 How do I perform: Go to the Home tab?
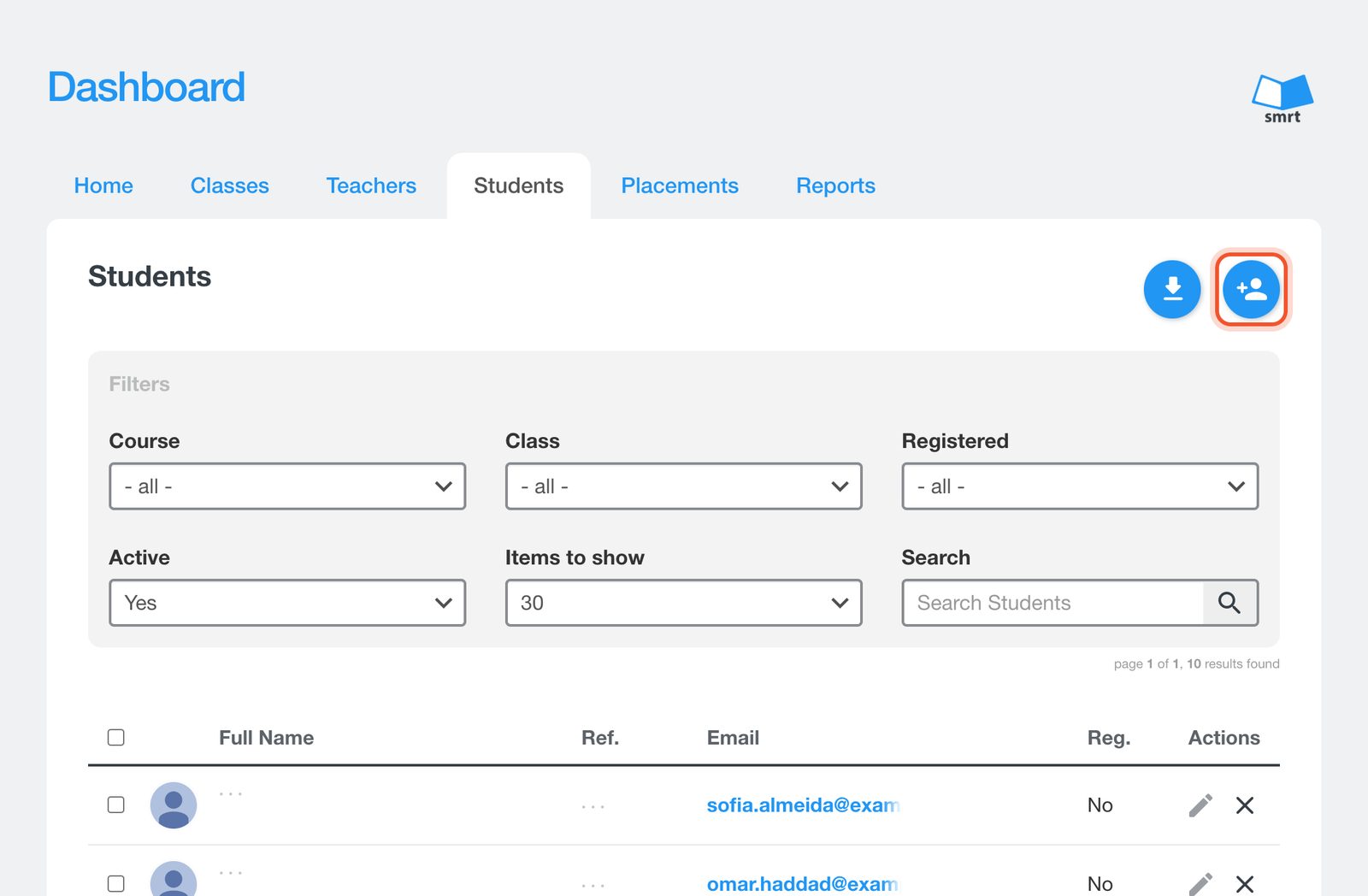[x=103, y=186]
